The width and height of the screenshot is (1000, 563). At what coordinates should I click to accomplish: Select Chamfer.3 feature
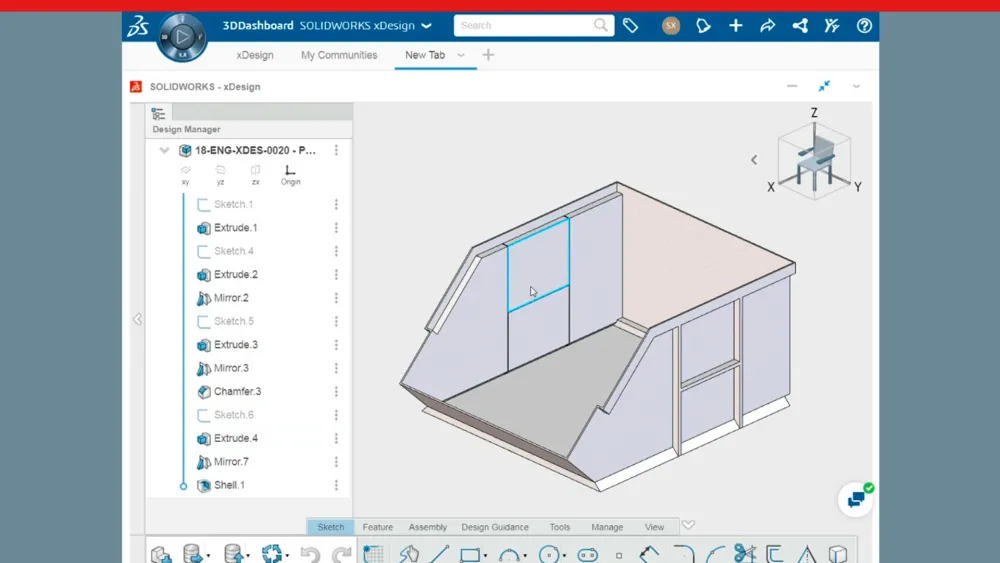point(237,391)
